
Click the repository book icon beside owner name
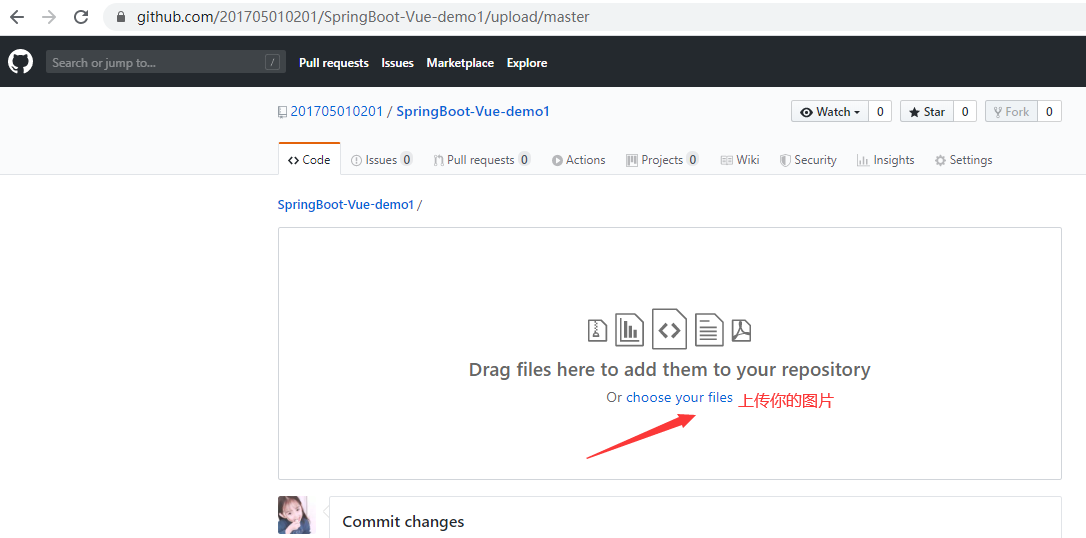(282, 111)
